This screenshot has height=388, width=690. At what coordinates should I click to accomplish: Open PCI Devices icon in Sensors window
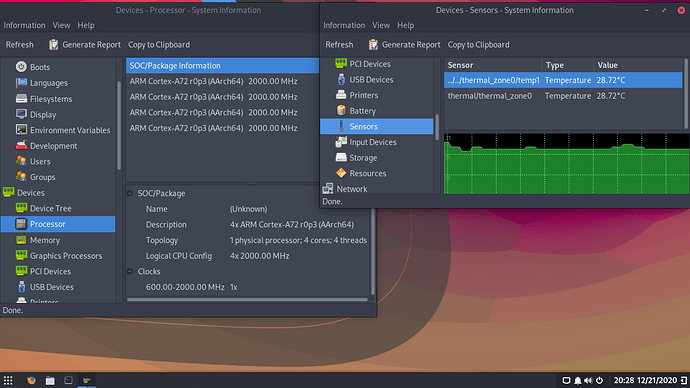[341, 64]
